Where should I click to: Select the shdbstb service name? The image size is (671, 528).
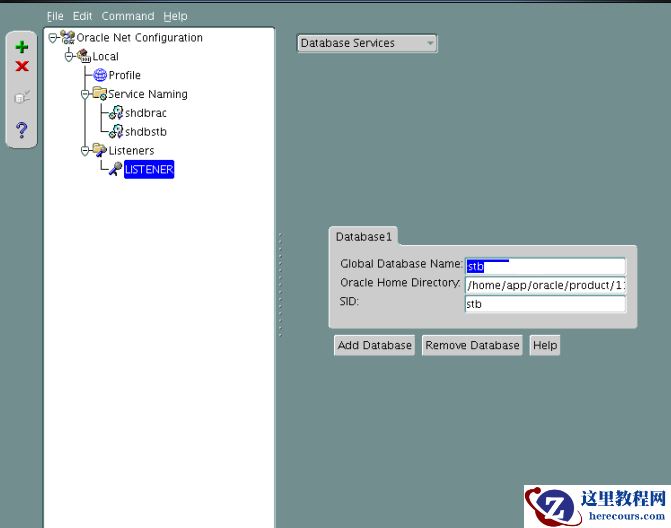click(x=146, y=132)
